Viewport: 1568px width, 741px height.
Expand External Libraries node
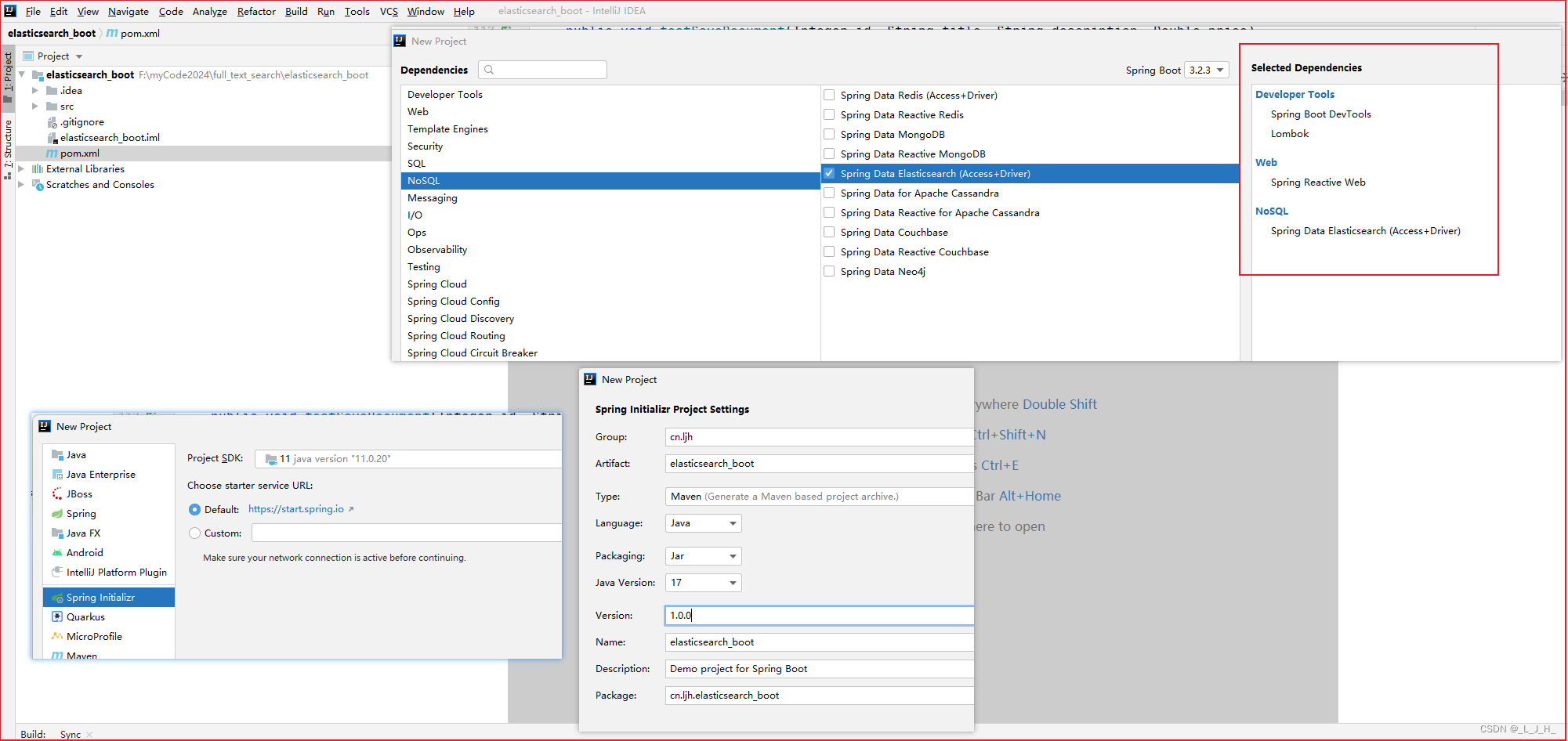(21, 169)
